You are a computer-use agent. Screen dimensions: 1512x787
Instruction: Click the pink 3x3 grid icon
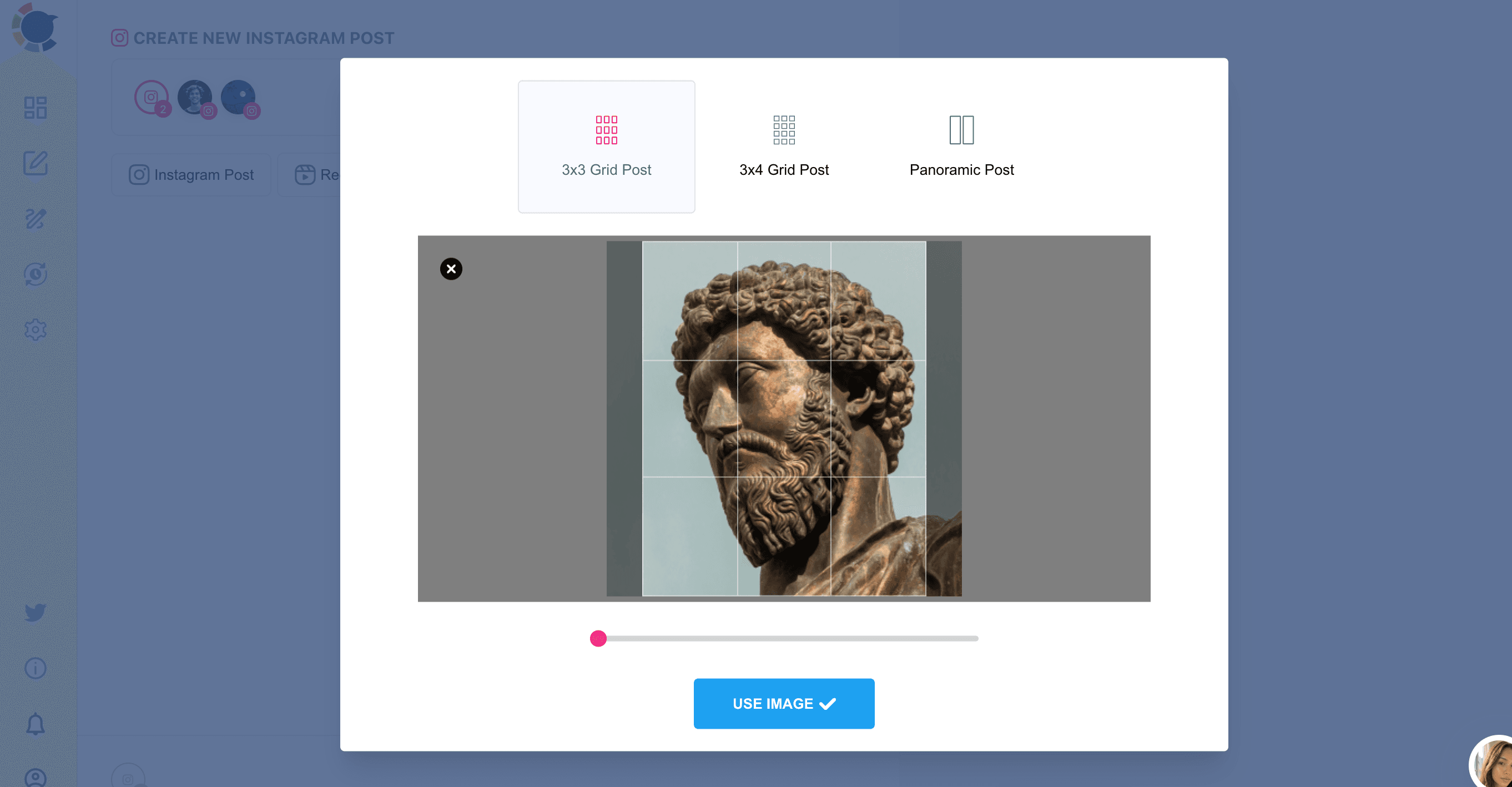[606, 130]
